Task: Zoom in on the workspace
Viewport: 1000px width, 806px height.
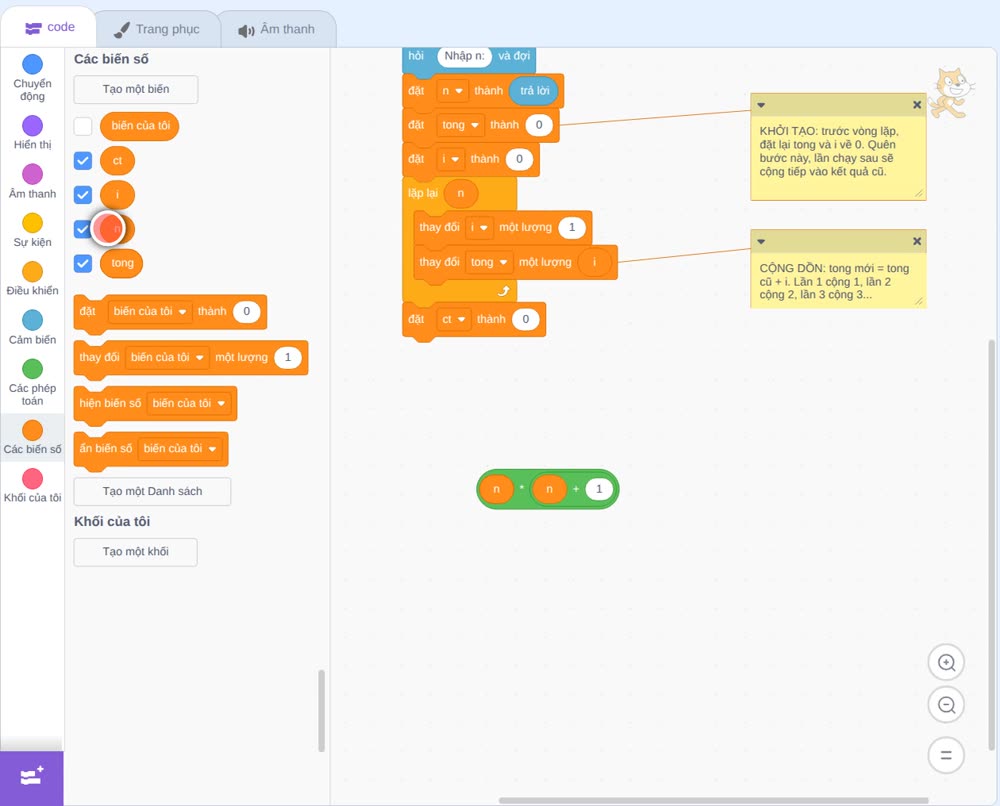Action: click(x=946, y=663)
